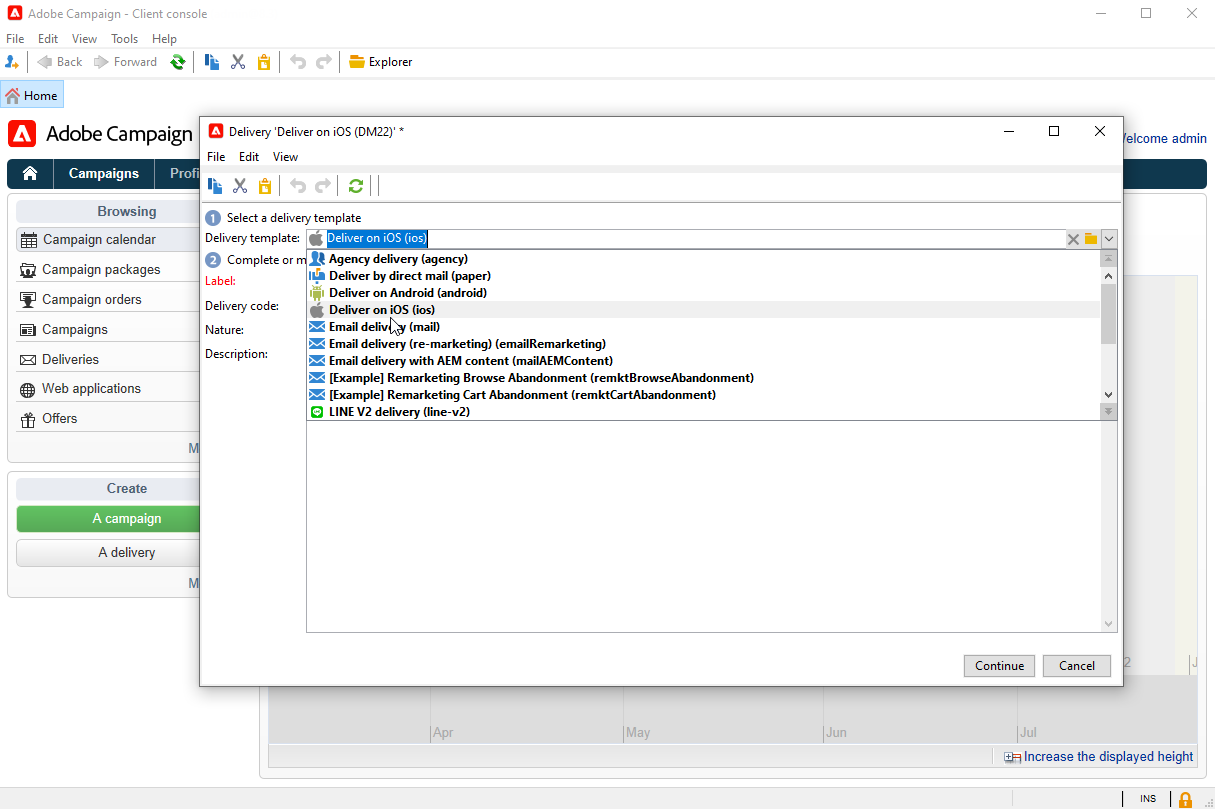Click the home icon in navigation bar
Screen dimensions: 1215x809
click(x=30, y=174)
